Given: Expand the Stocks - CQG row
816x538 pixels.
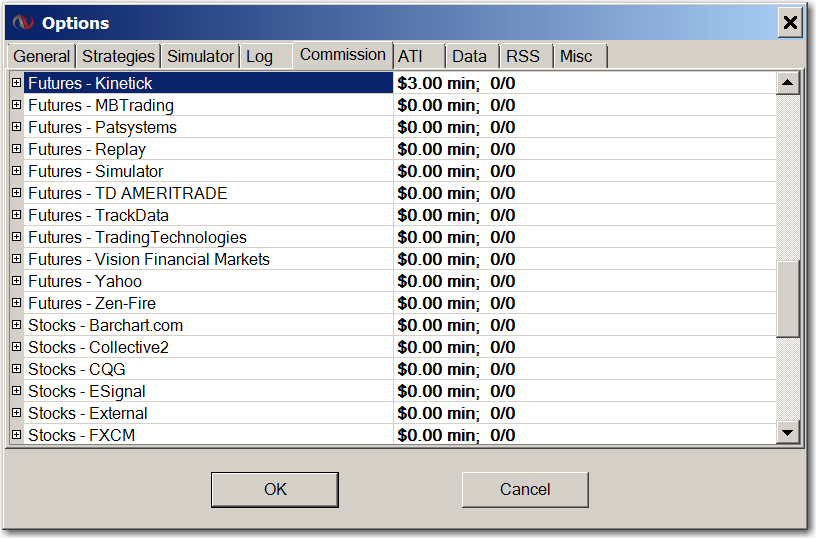Looking at the screenshot, I should coord(17,368).
